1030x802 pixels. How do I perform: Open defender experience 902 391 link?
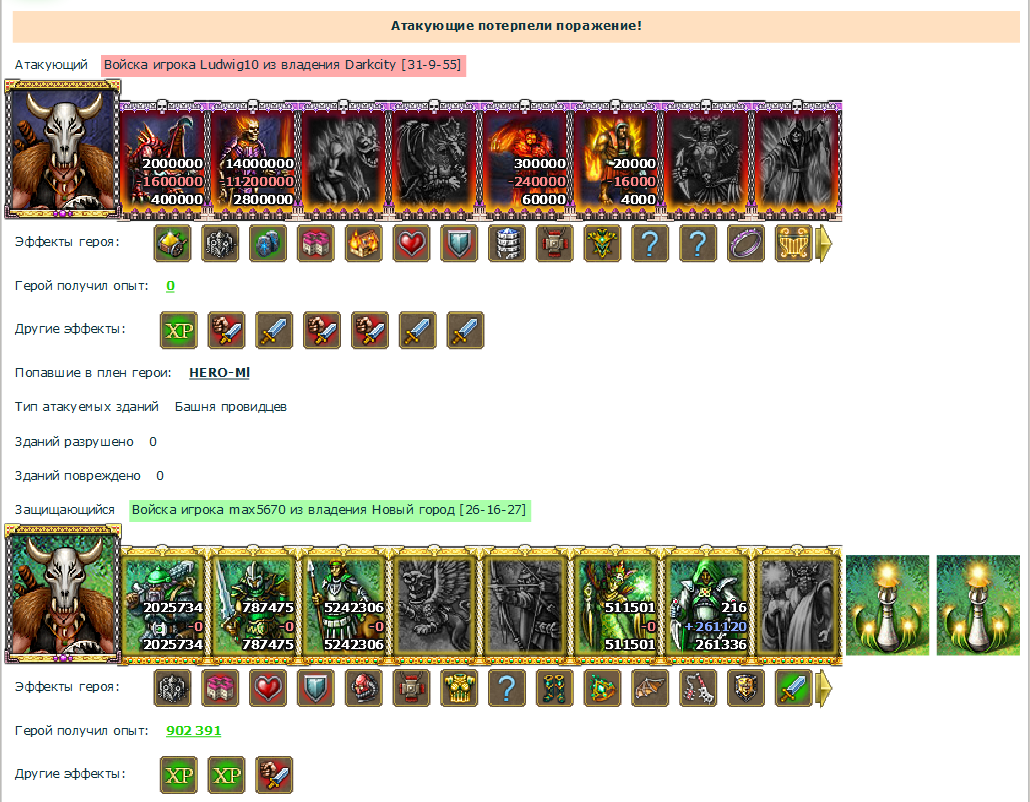pos(194,730)
